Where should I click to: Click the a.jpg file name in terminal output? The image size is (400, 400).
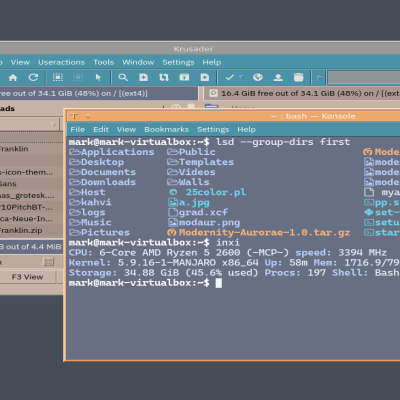194,202
